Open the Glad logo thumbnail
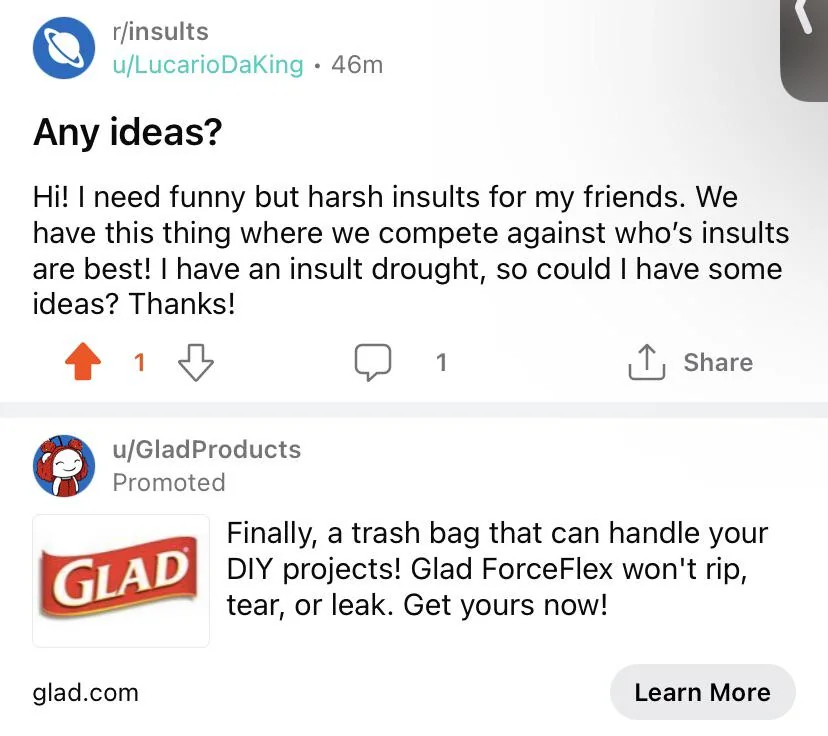This screenshot has width=828, height=736. [121, 580]
